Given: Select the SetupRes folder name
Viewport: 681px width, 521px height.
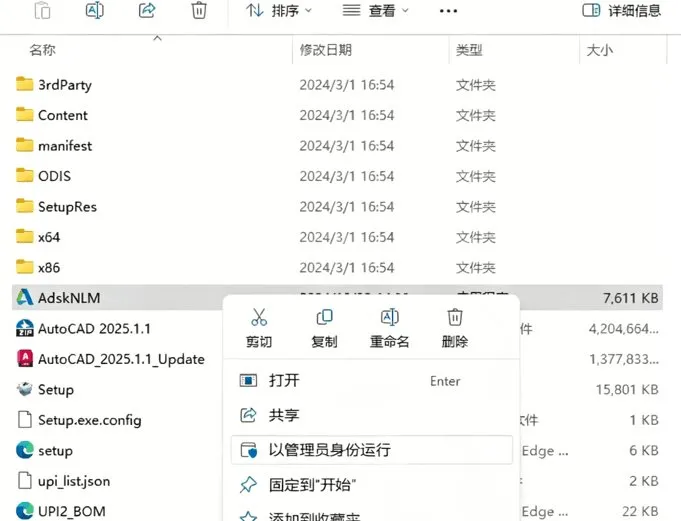Looking at the screenshot, I should [x=67, y=207].
